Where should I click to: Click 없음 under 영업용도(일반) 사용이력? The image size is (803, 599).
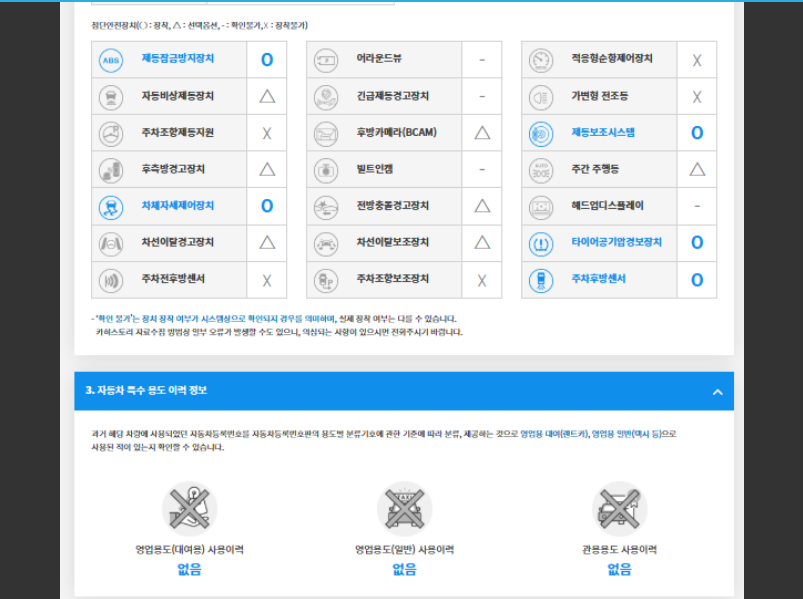coord(405,569)
